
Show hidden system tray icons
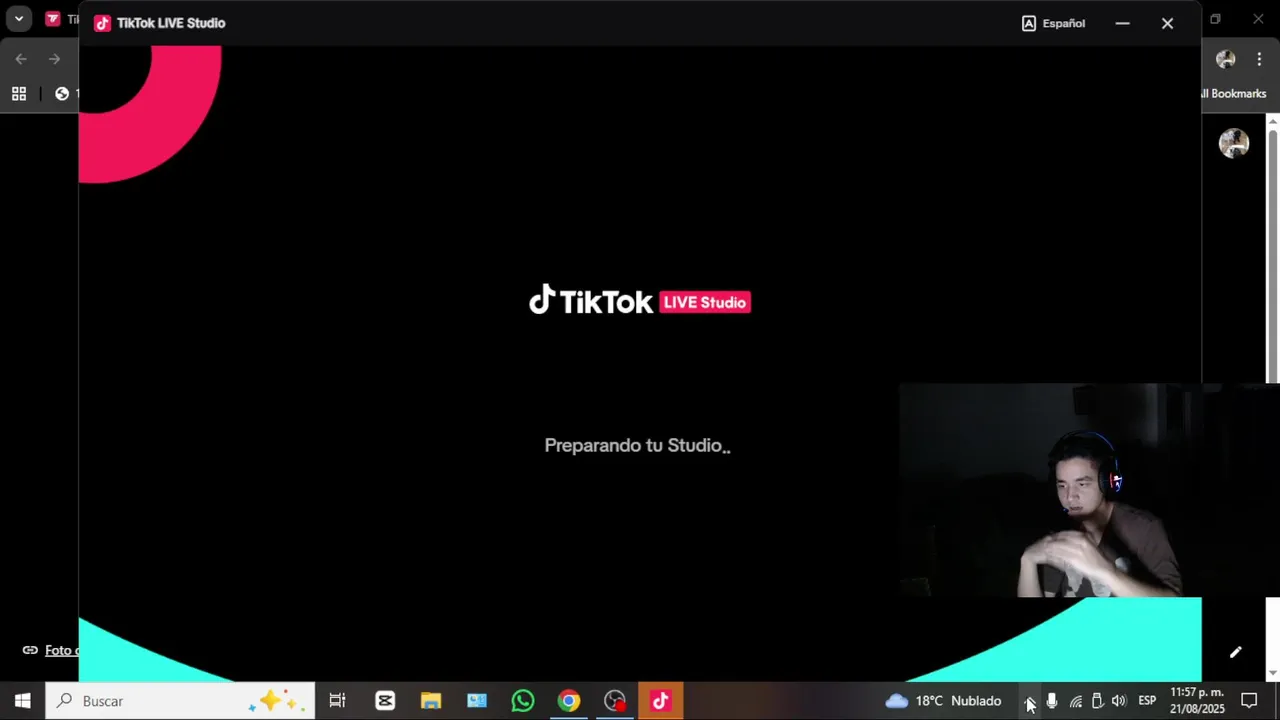coord(1030,701)
